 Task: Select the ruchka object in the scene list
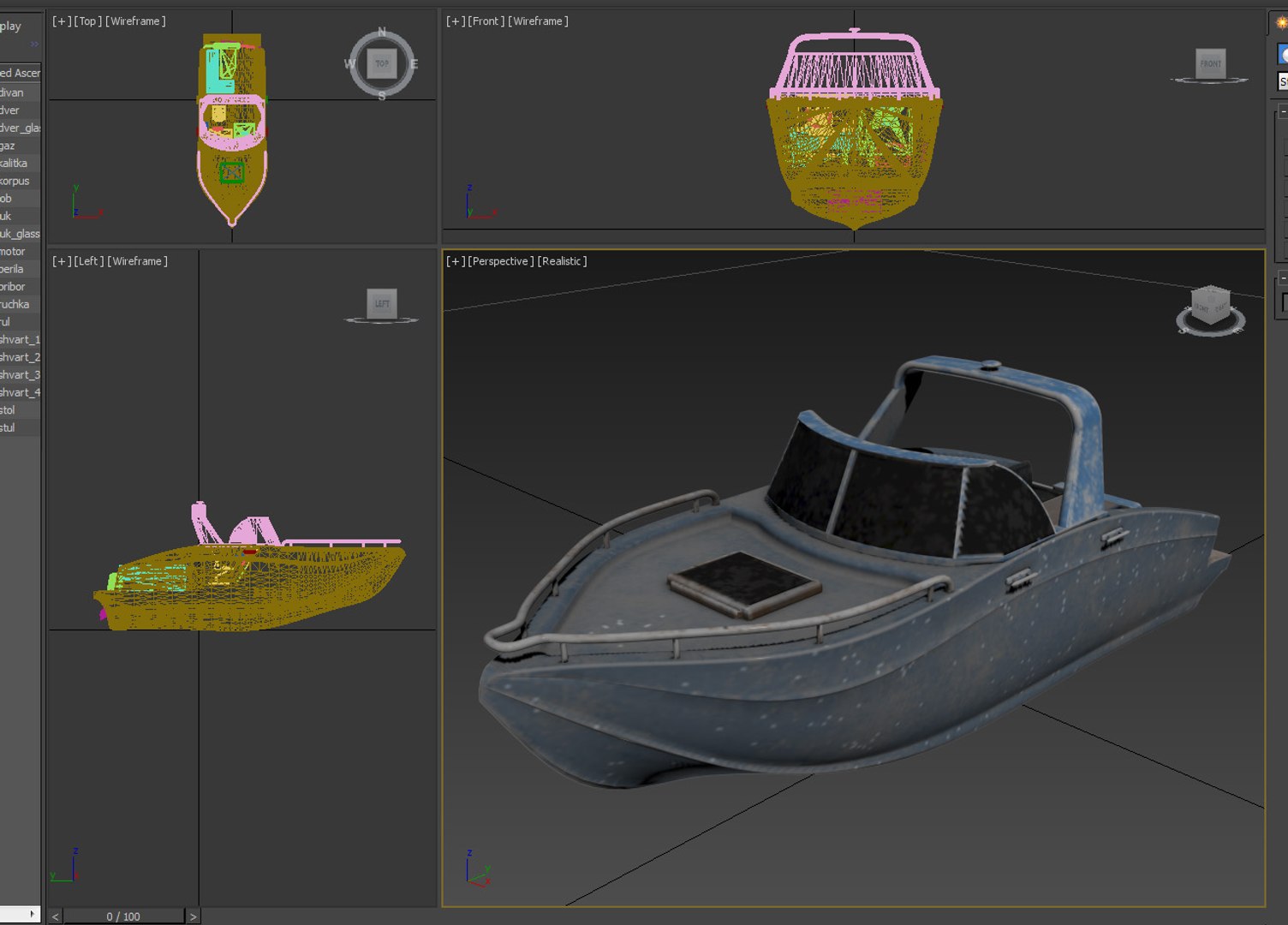(20, 304)
